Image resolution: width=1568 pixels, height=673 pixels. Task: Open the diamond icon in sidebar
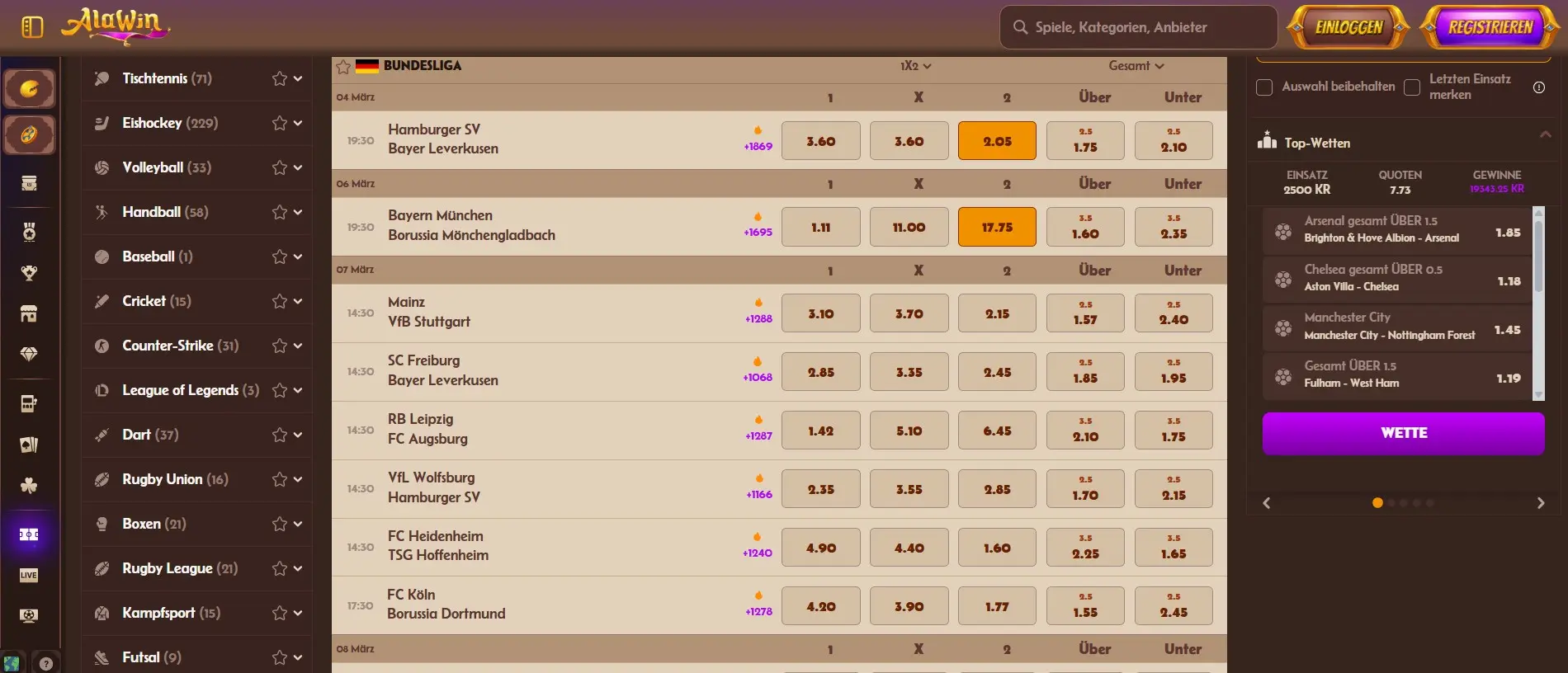tap(29, 354)
